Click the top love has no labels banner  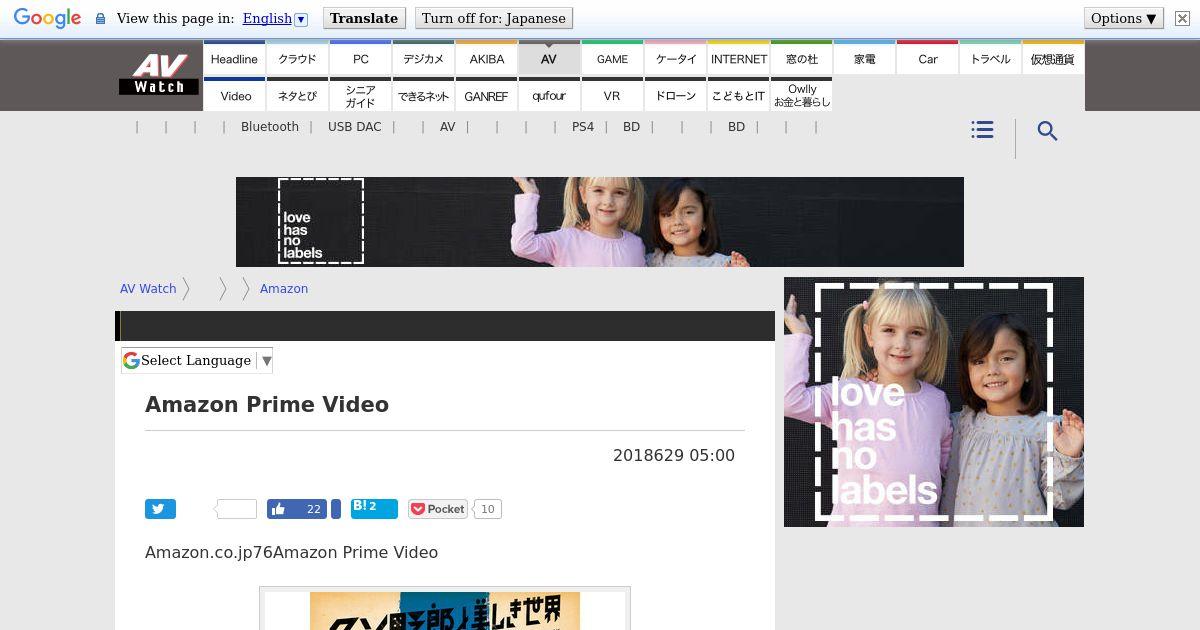[x=600, y=222]
